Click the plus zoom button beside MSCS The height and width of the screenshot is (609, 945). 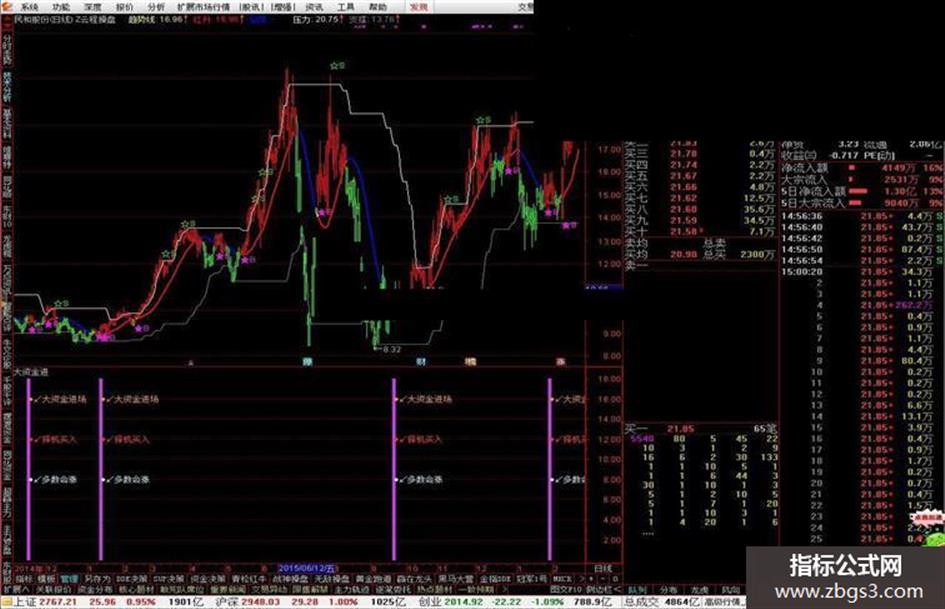pyautogui.click(x=591, y=579)
